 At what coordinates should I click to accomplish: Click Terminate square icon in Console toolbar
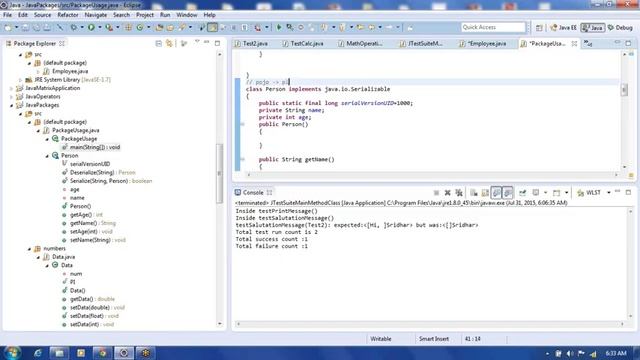coord(436,193)
